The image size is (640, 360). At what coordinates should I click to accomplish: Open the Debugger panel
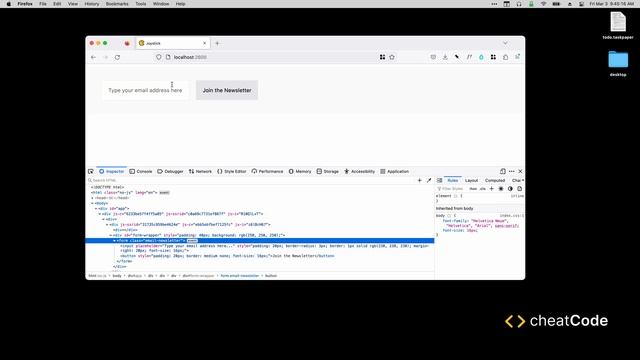coord(170,171)
